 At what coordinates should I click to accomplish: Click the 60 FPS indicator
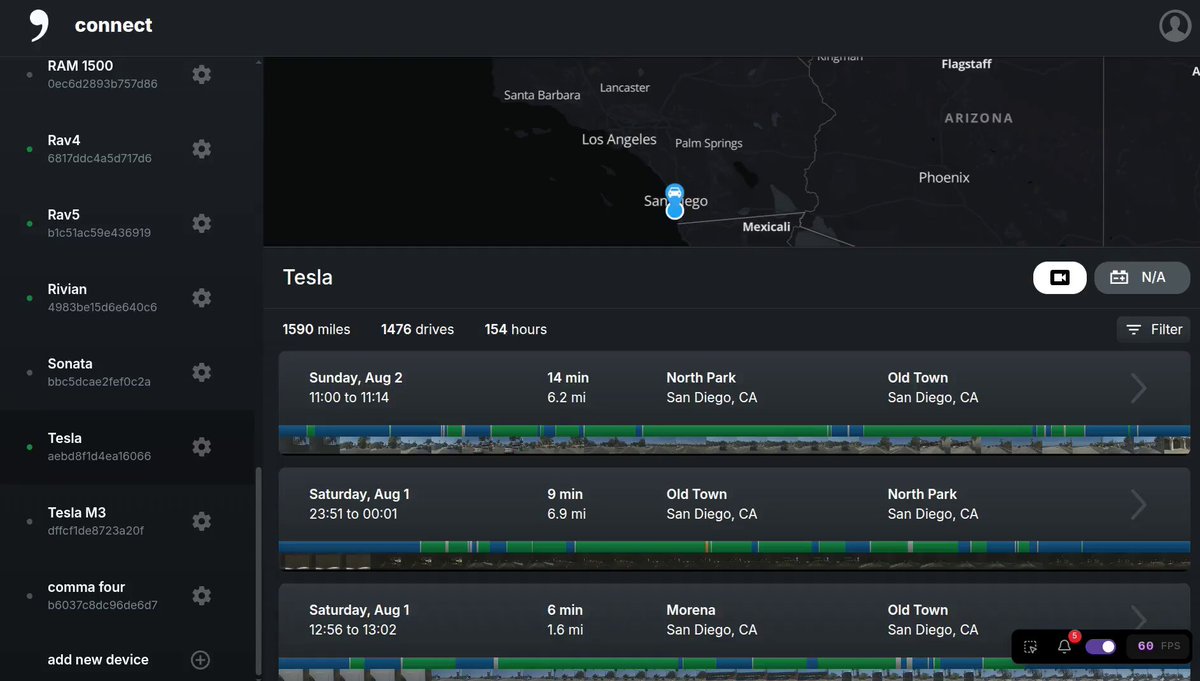[1159, 647]
